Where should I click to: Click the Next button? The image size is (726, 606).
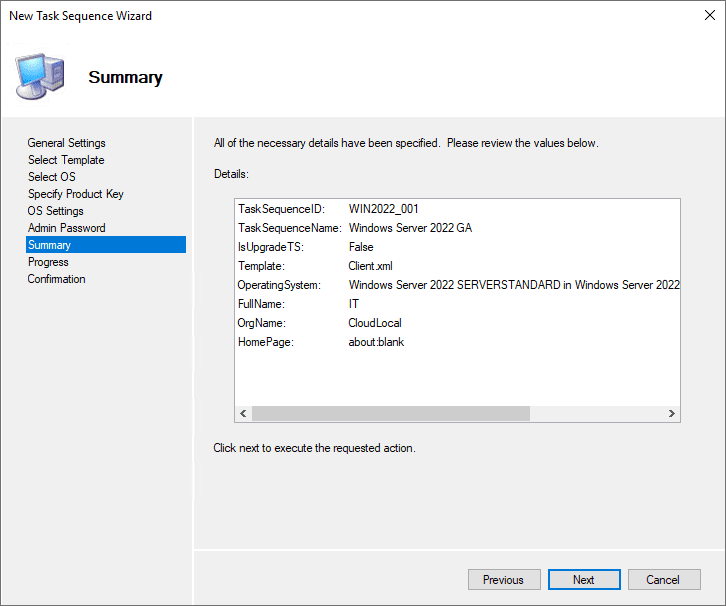click(584, 580)
